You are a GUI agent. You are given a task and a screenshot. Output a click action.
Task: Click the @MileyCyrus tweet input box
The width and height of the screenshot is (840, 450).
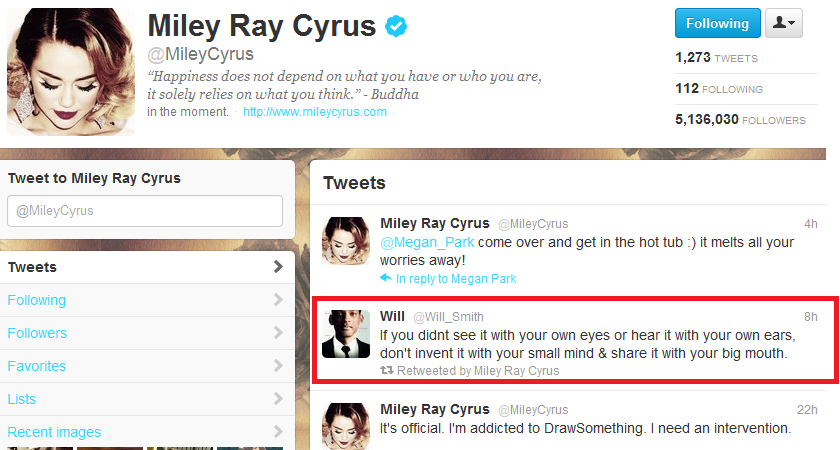pos(145,211)
